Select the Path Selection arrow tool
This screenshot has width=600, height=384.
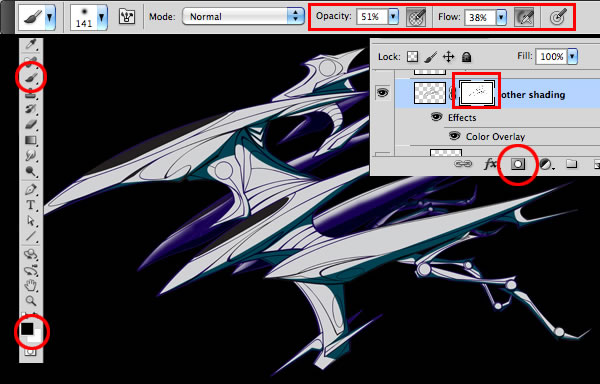(31, 221)
